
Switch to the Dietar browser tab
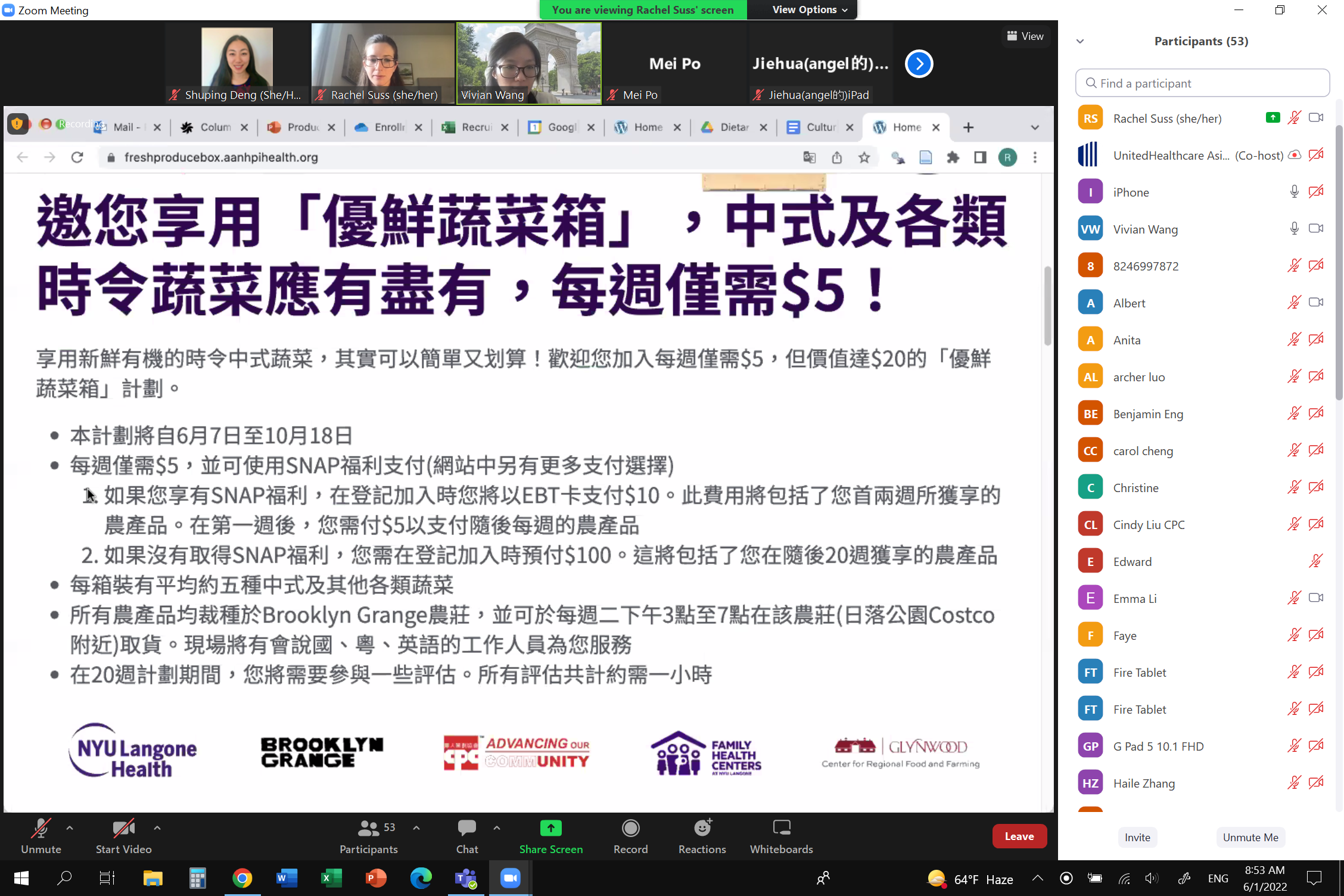733,127
